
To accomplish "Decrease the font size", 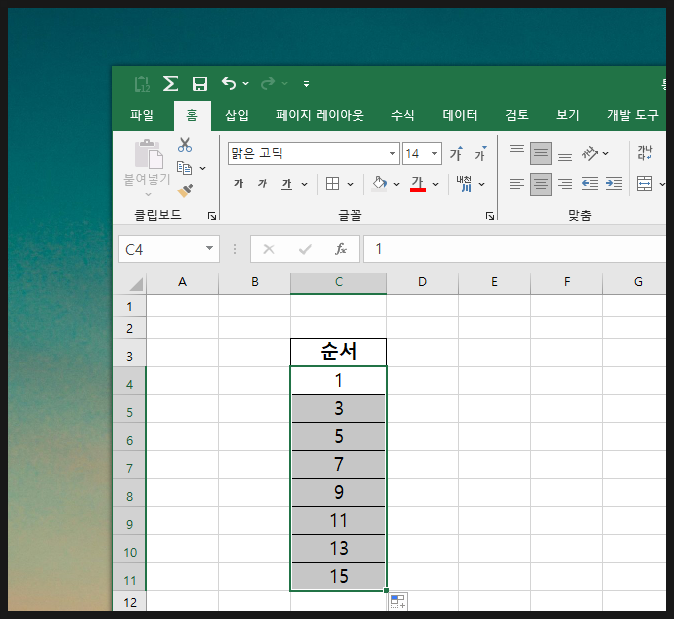I will pos(480,153).
